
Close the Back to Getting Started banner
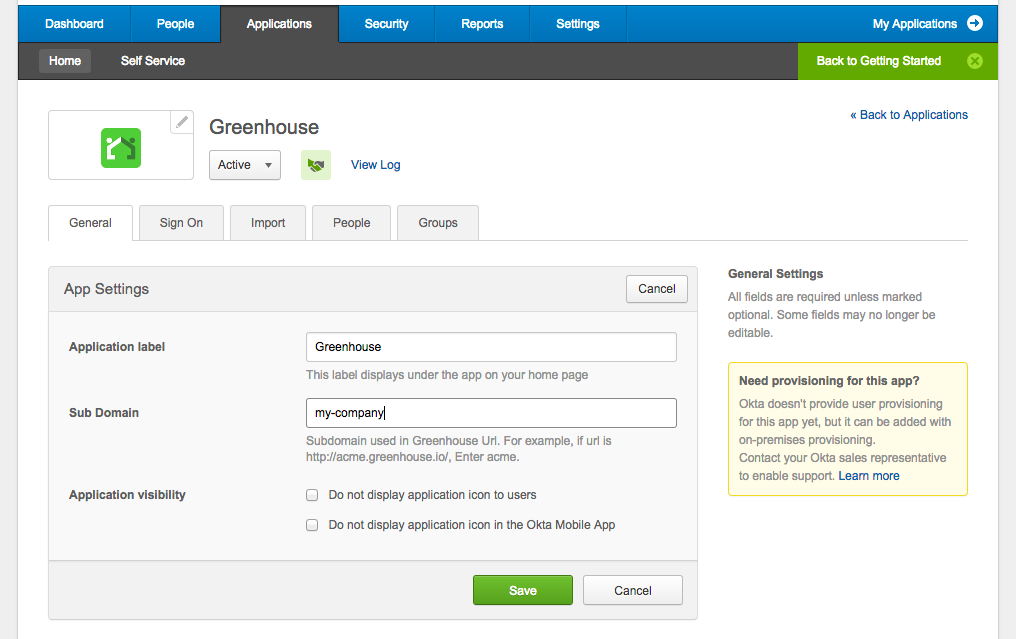click(975, 61)
